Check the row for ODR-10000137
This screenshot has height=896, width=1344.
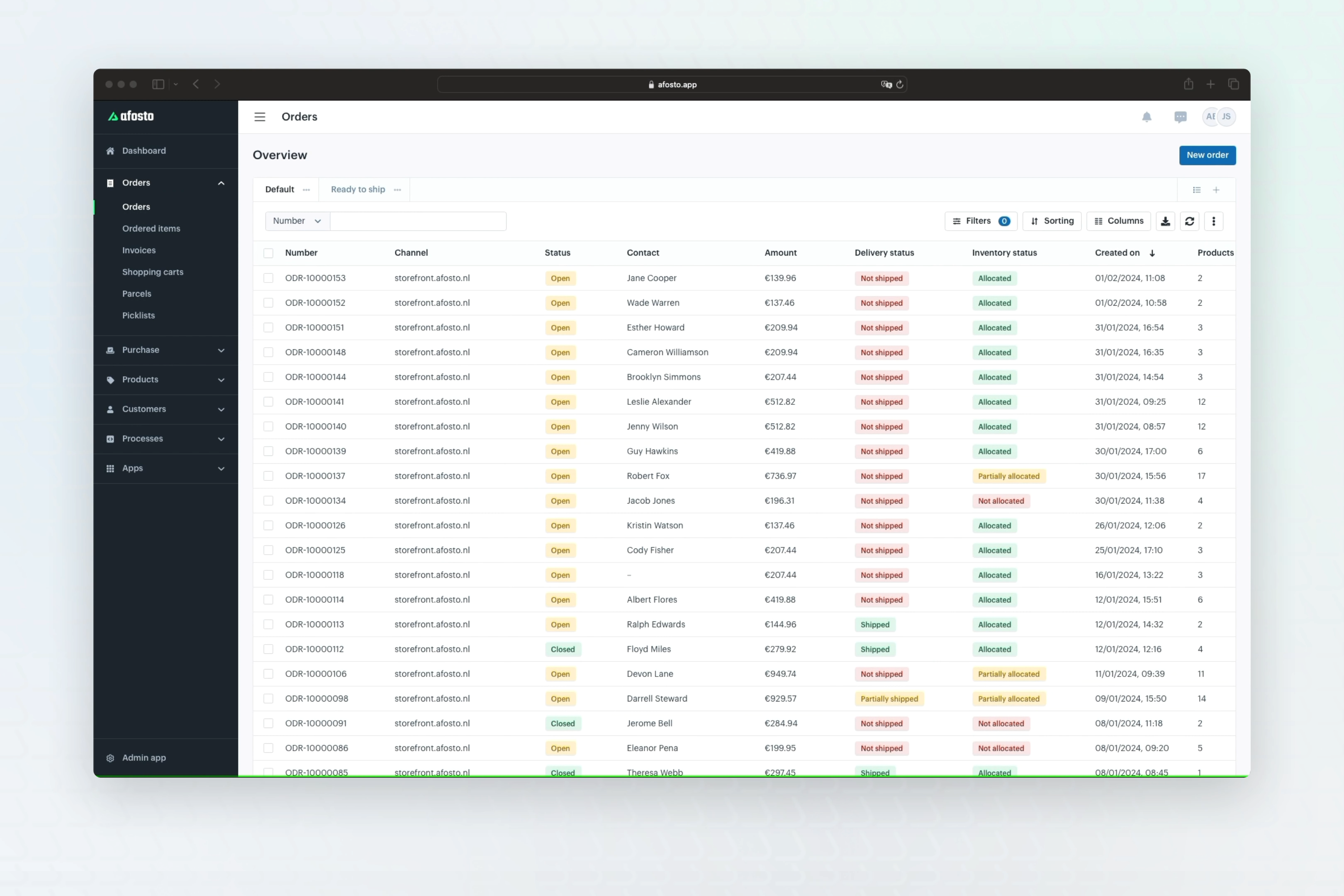[x=268, y=476]
